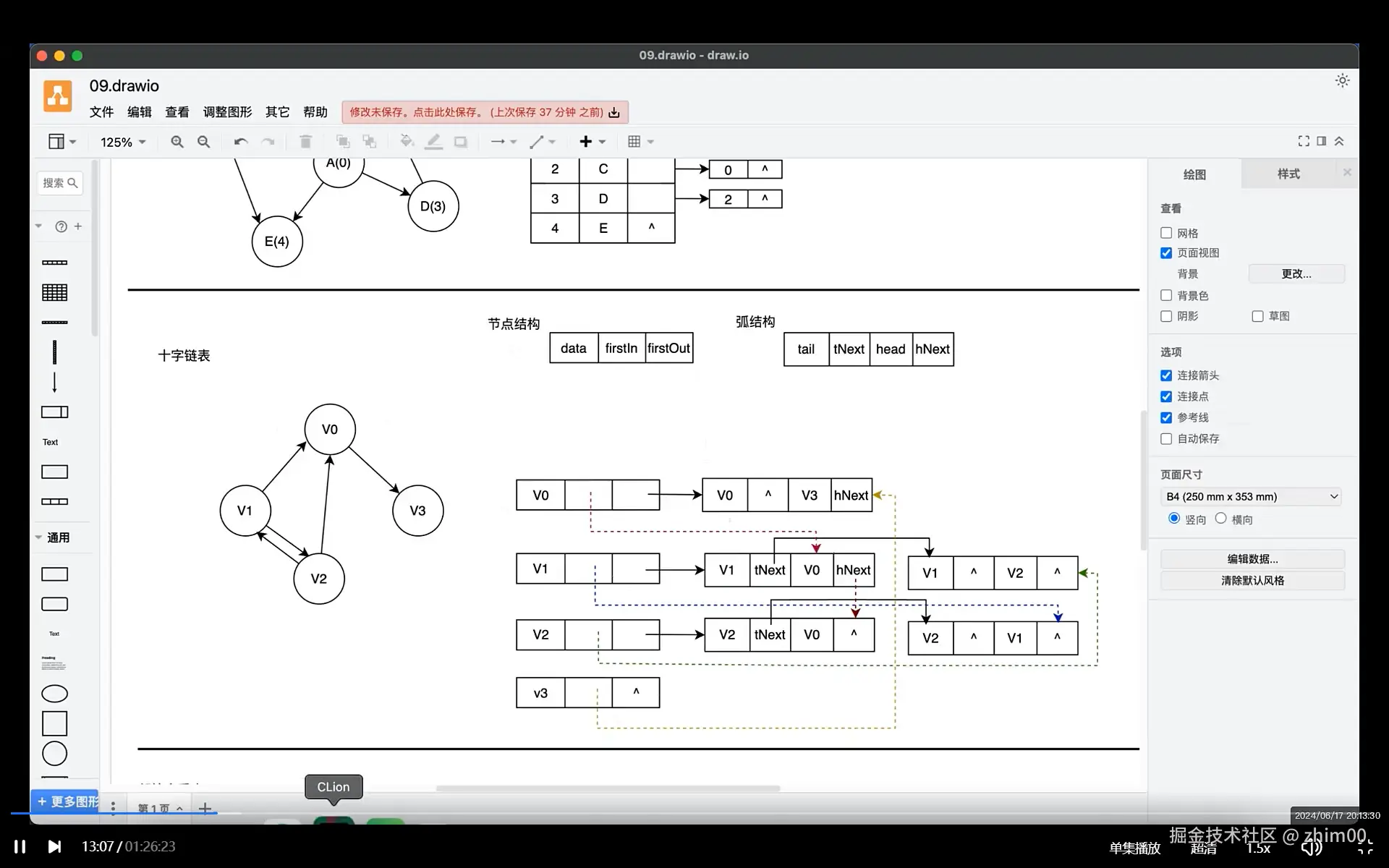Viewport: 1389px width, 868px height.
Task: Click the undo arrow icon
Action: [241, 142]
